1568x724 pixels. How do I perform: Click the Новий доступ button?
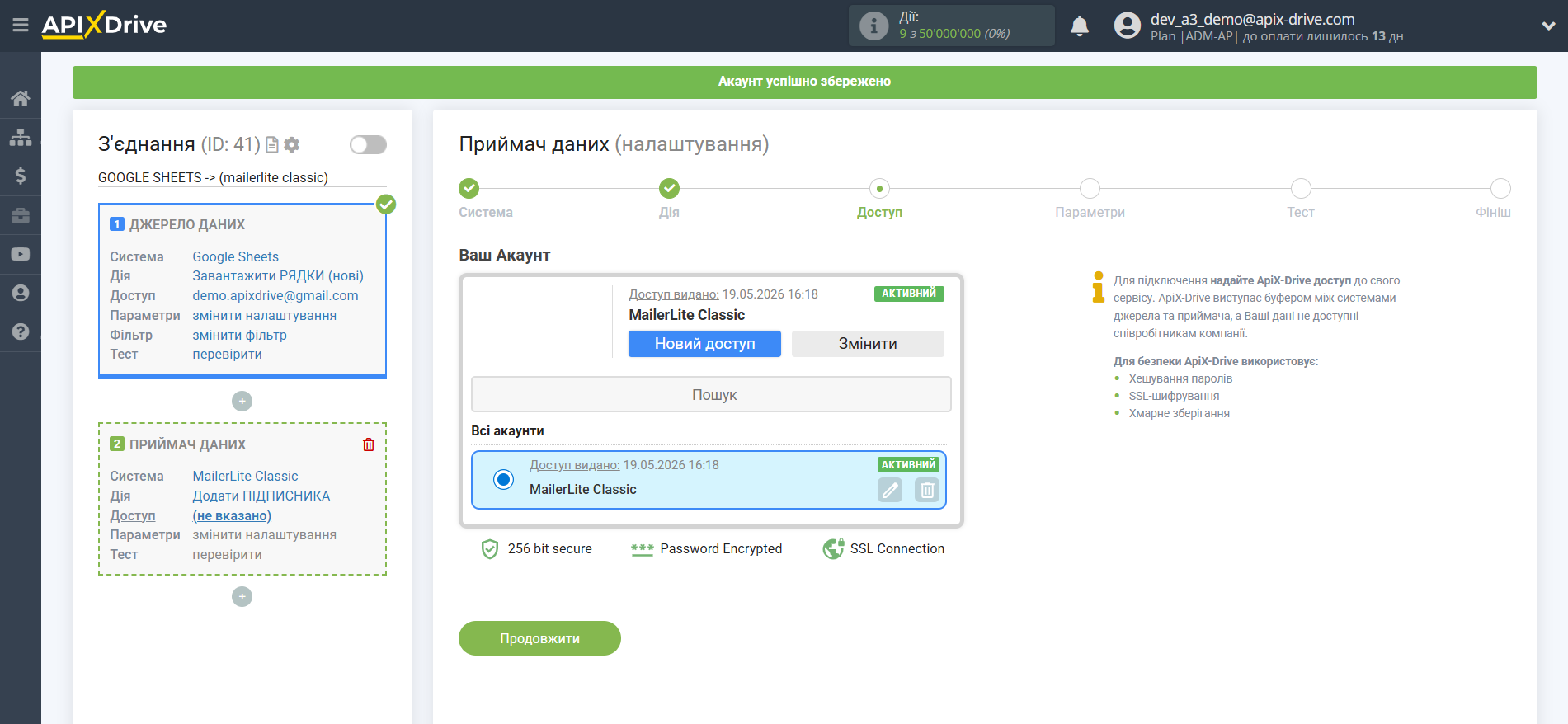[704, 344]
